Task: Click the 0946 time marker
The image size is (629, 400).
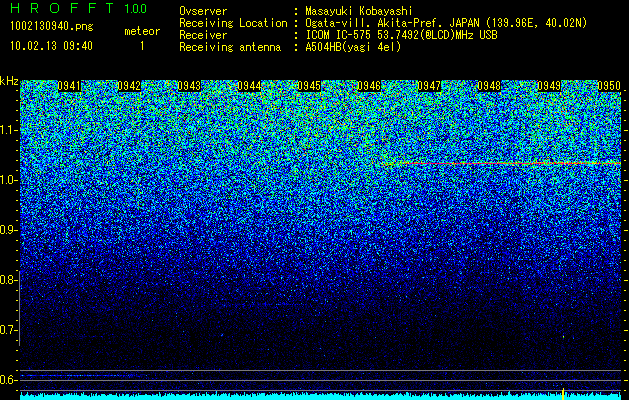Action: (369, 86)
